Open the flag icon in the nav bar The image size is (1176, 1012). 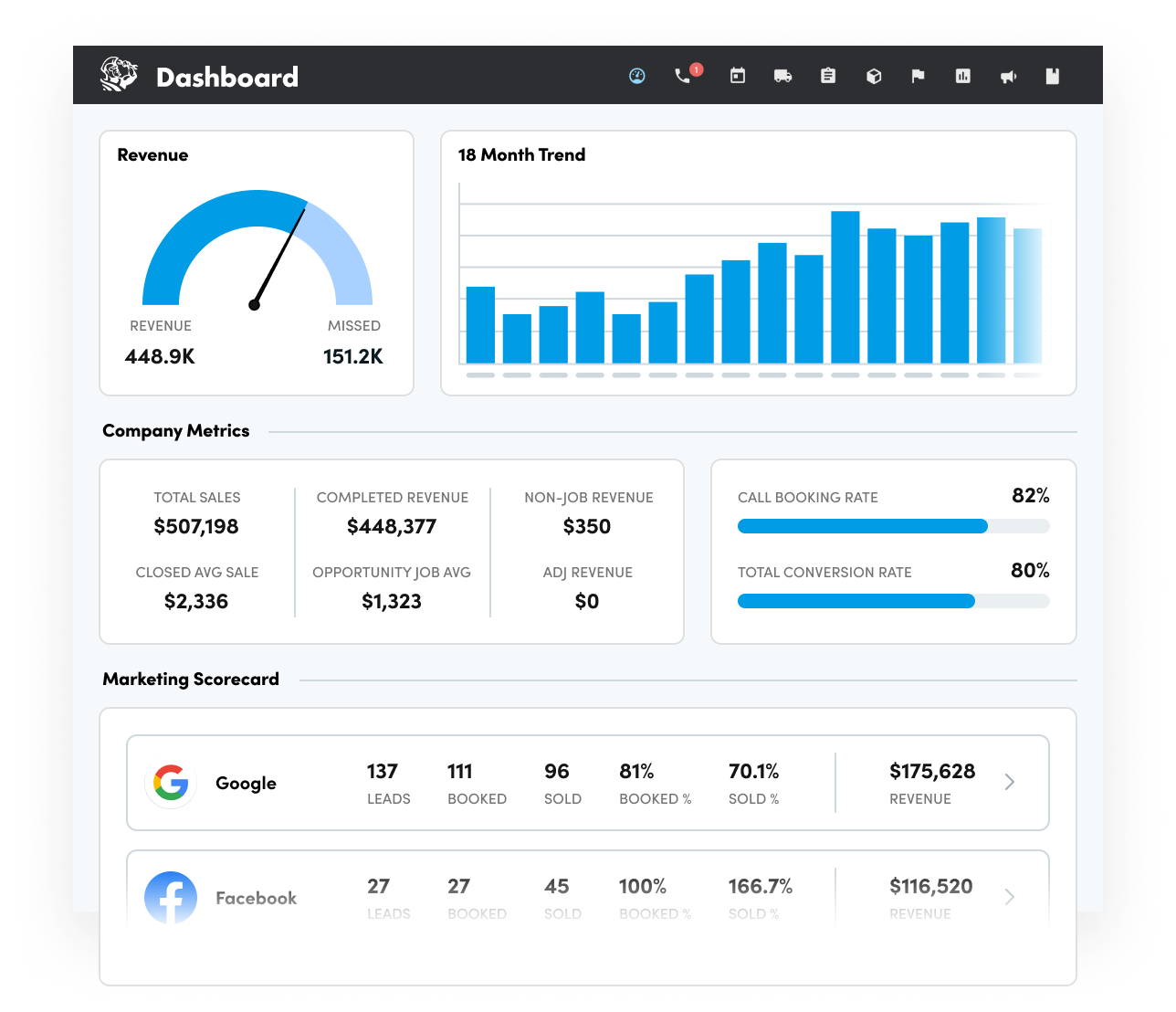point(918,76)
